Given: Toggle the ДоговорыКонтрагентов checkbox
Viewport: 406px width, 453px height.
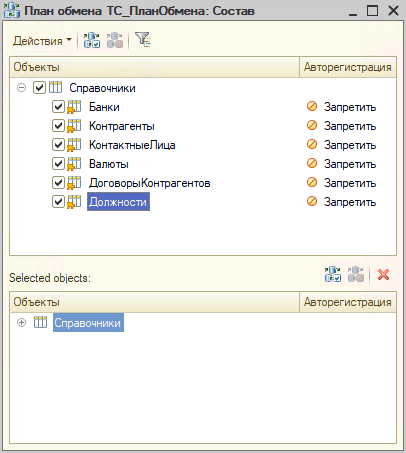Looking at the screenshot, I should (58, 183).
